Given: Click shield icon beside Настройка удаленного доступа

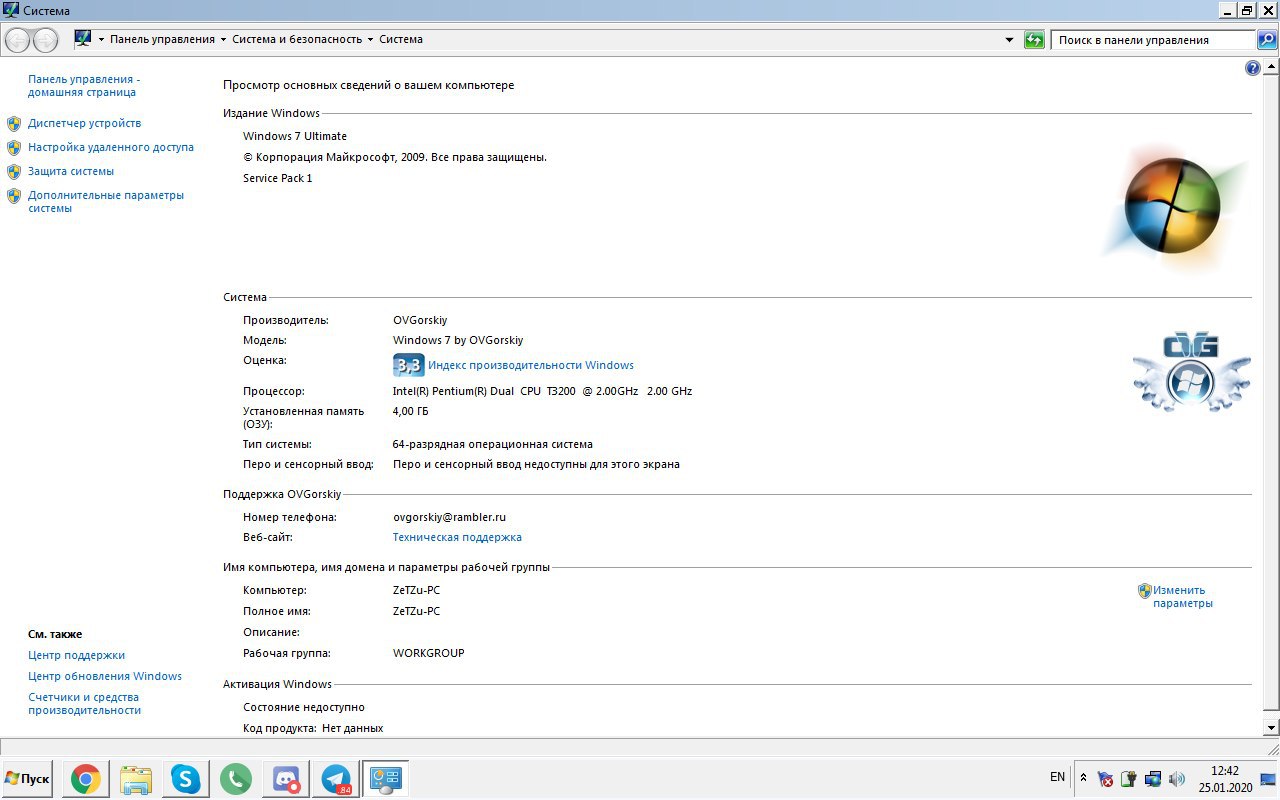Looking at the screenshot, I should coord(14,148).
